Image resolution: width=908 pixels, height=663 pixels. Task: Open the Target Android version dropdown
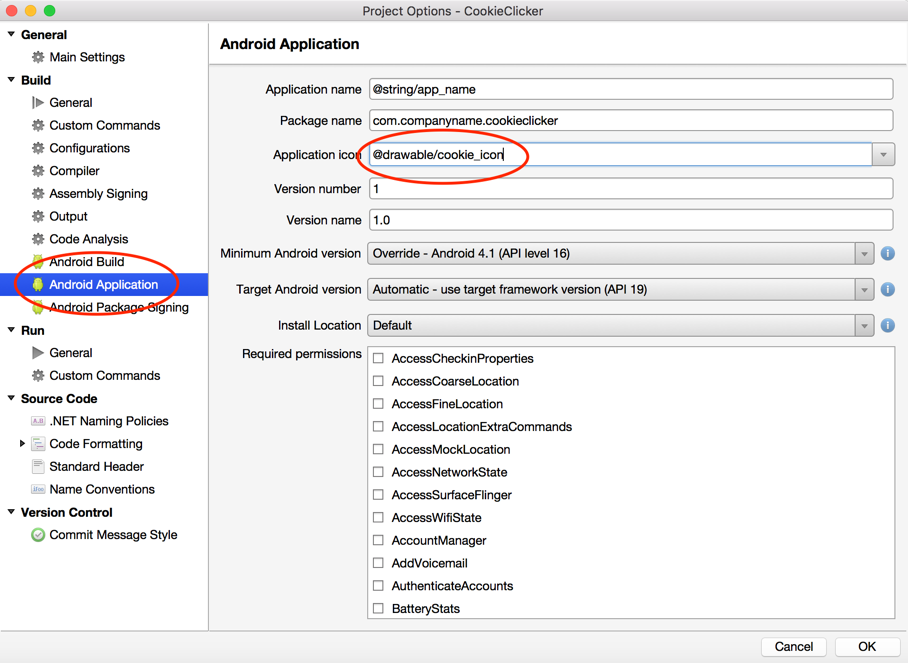pyautogui.click(x=864, y=290)
